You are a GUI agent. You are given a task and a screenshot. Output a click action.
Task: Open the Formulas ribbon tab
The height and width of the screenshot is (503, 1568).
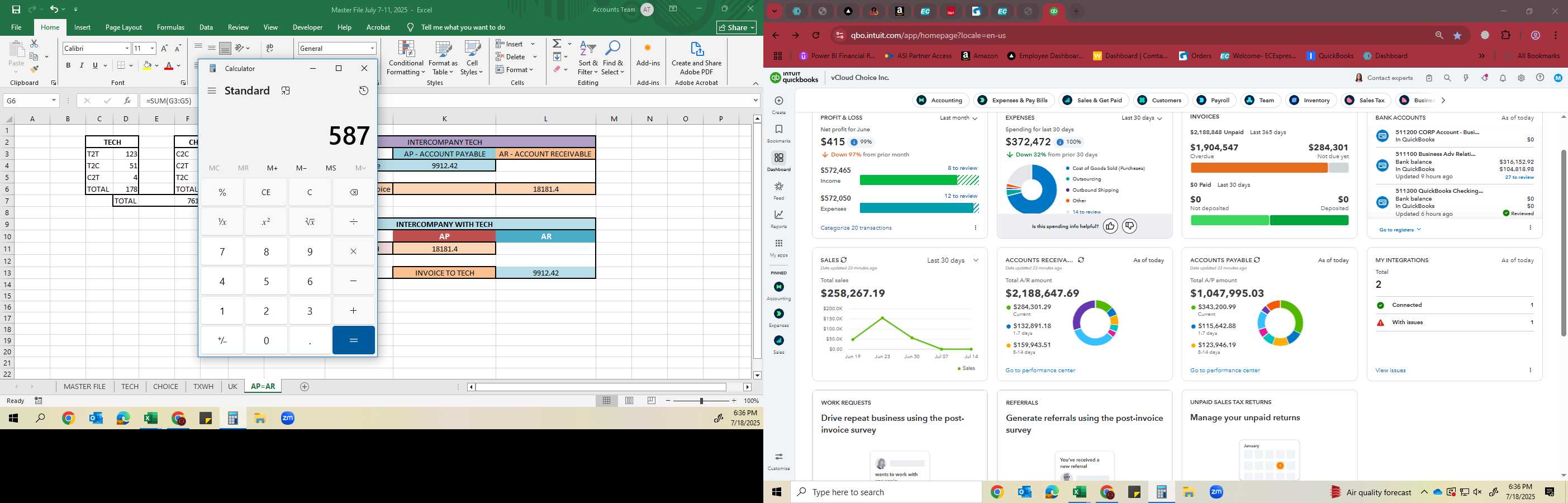point(170,27)
